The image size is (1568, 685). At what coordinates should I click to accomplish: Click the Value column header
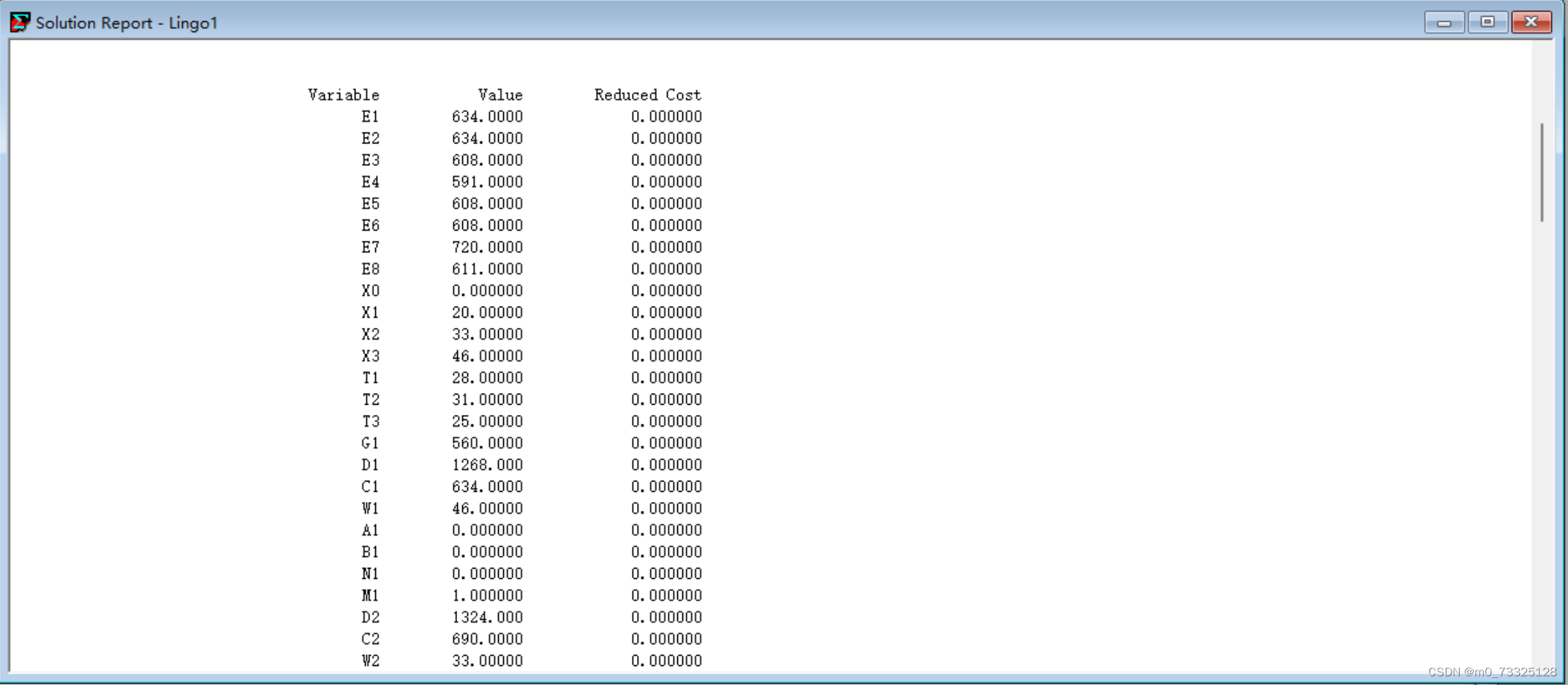[x=500, y=94]
